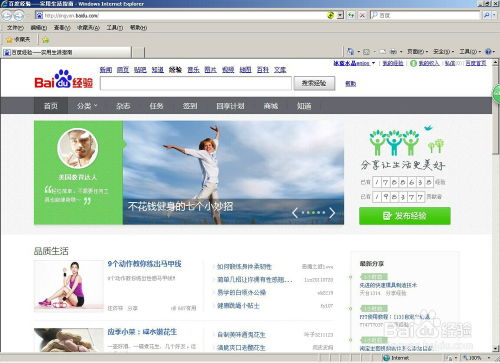Click the Home icon in command bar
The width and height of the screenshot is (500, 363).
pyautogui.click(x=350, y=51)
